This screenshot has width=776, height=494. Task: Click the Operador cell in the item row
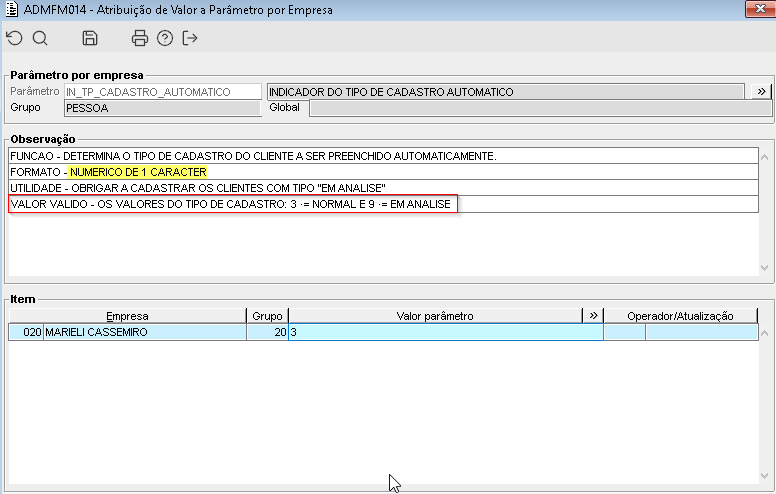[625, 332]
